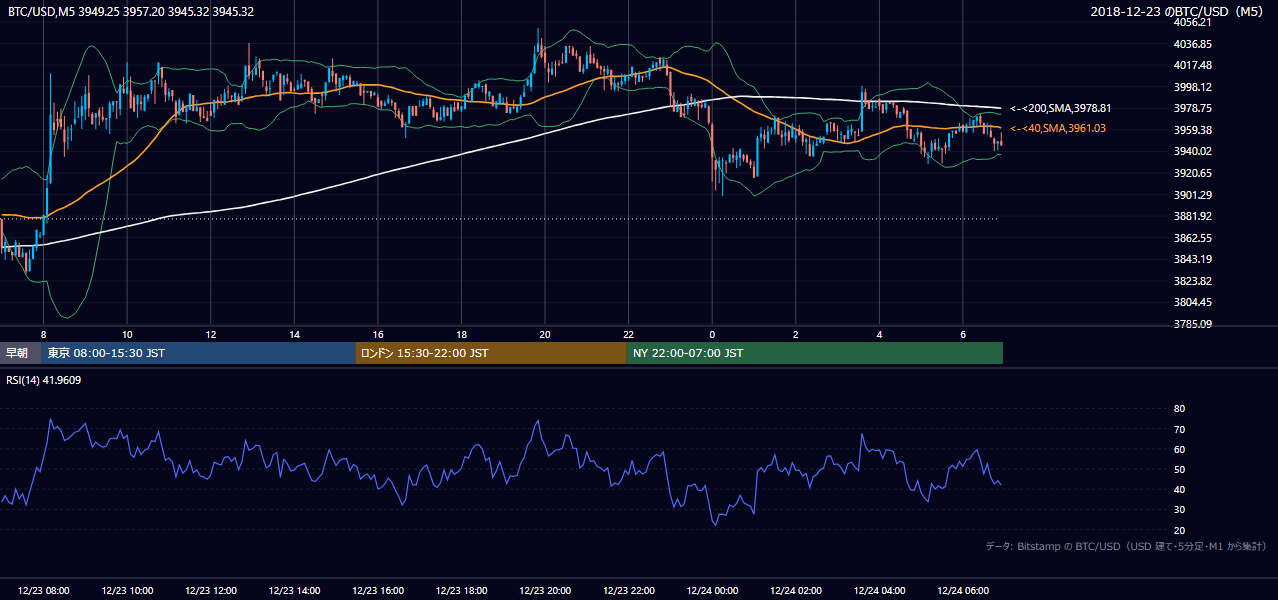This screenshot has height=600, width=1278.
Task: Click the RSI 50 level label
Action: tap(1180, 469)
